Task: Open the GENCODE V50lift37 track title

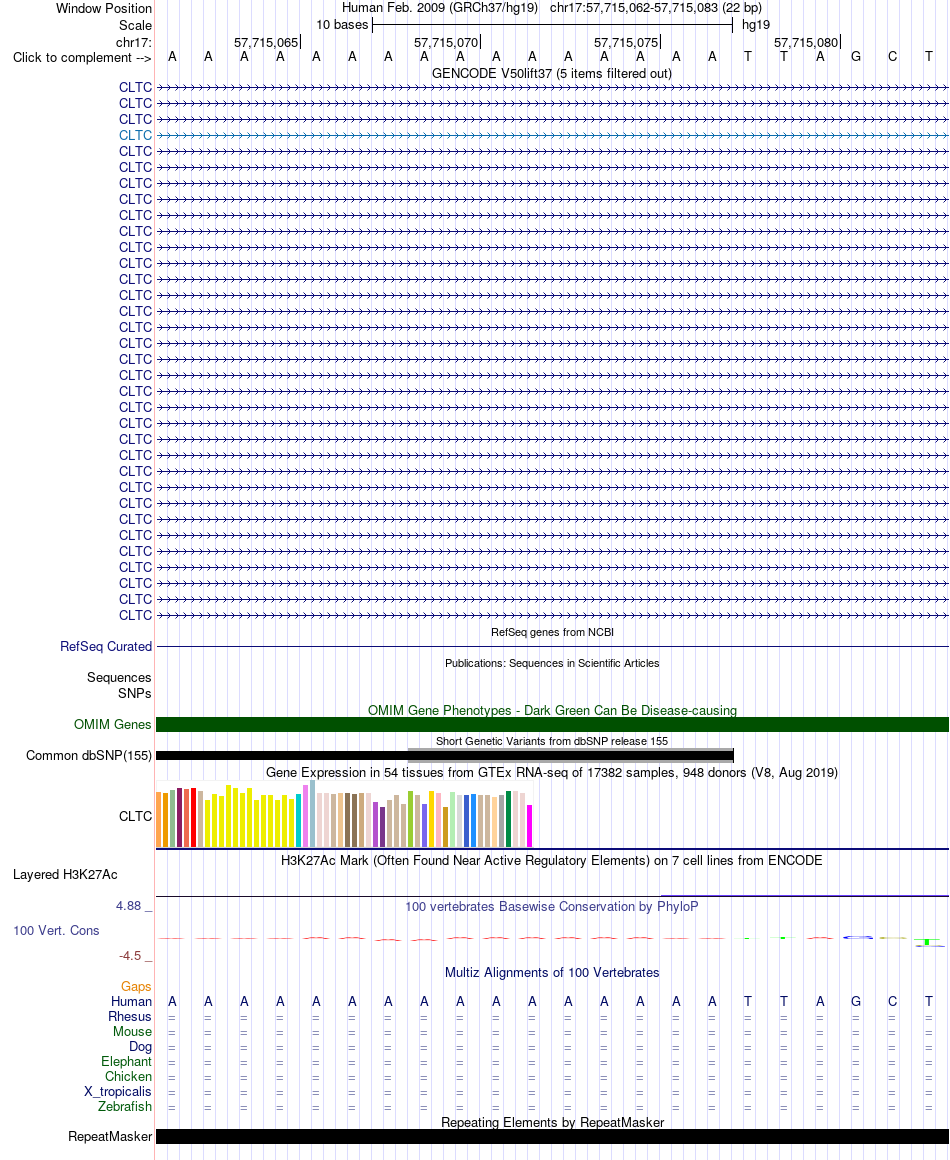Action: point(552,73)
